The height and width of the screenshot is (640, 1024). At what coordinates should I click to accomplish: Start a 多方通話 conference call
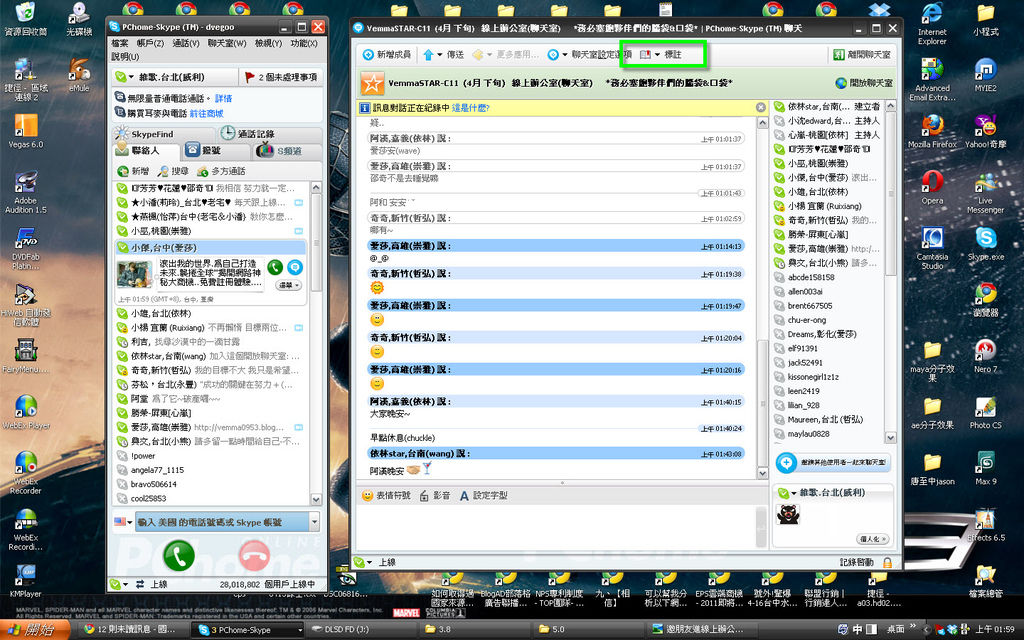(x=221, y=171)
